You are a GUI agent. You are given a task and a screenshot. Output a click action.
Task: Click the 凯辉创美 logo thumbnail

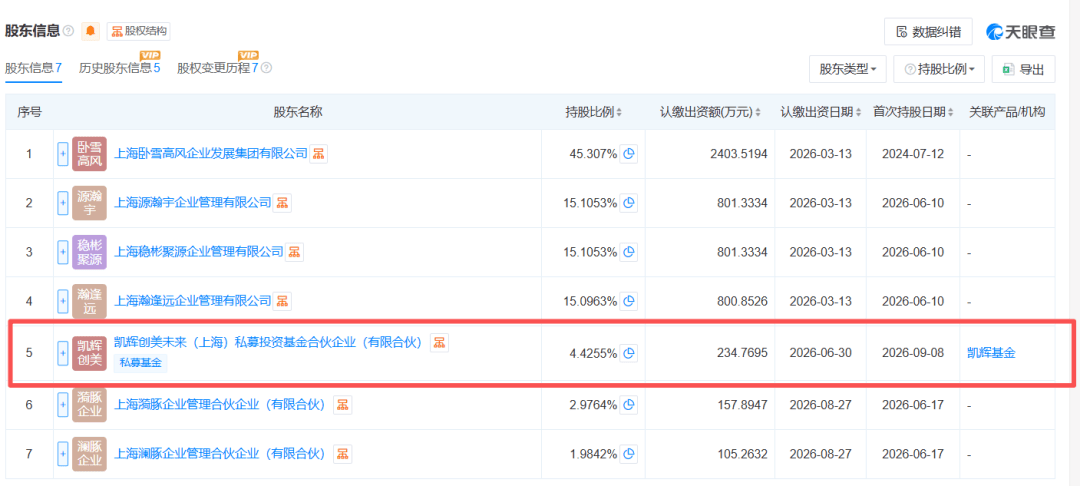pos(90,354)
